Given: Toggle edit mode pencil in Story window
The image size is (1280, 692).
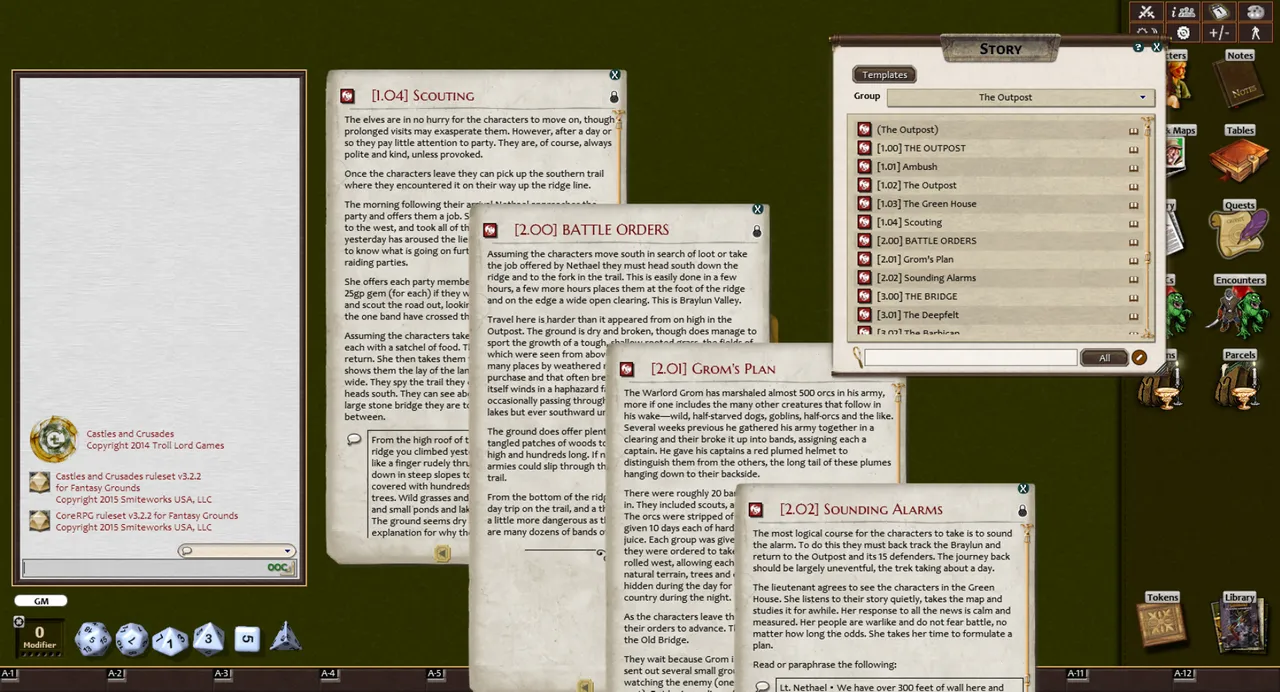Looking at the screenshot, I should pos(1139,357).
